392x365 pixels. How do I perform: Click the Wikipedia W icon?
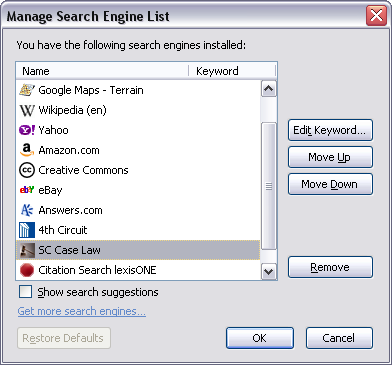click(x=27, y=110)
